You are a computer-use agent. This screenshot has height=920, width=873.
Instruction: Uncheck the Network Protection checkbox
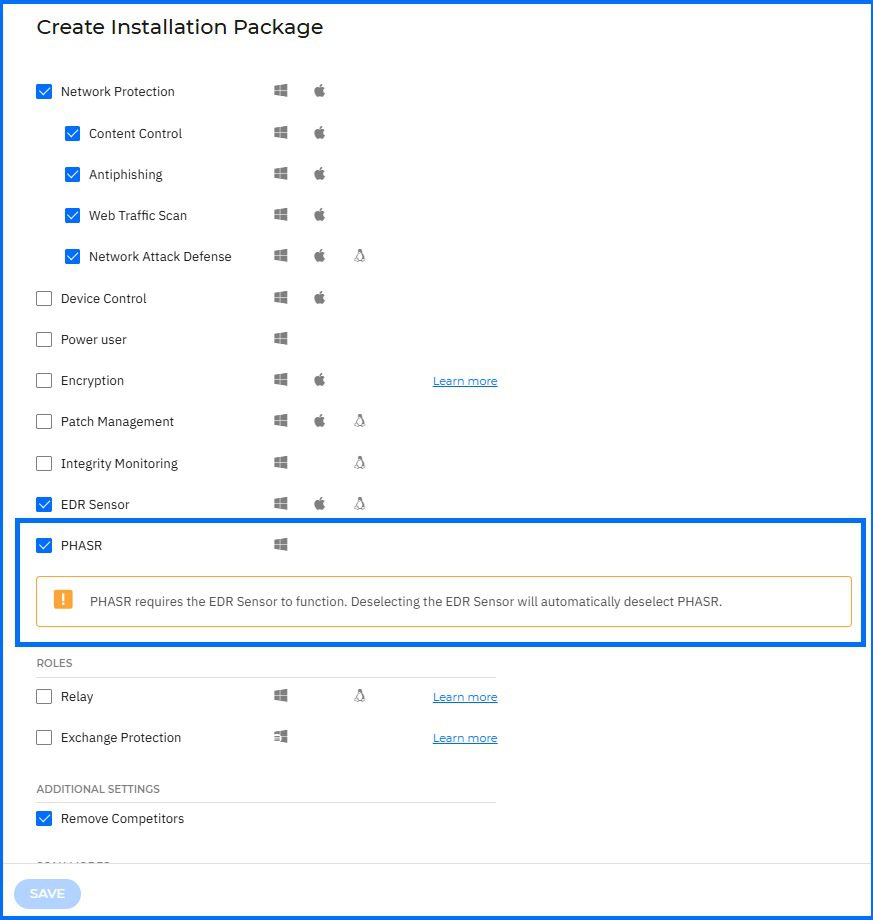[x=44, y=92]
